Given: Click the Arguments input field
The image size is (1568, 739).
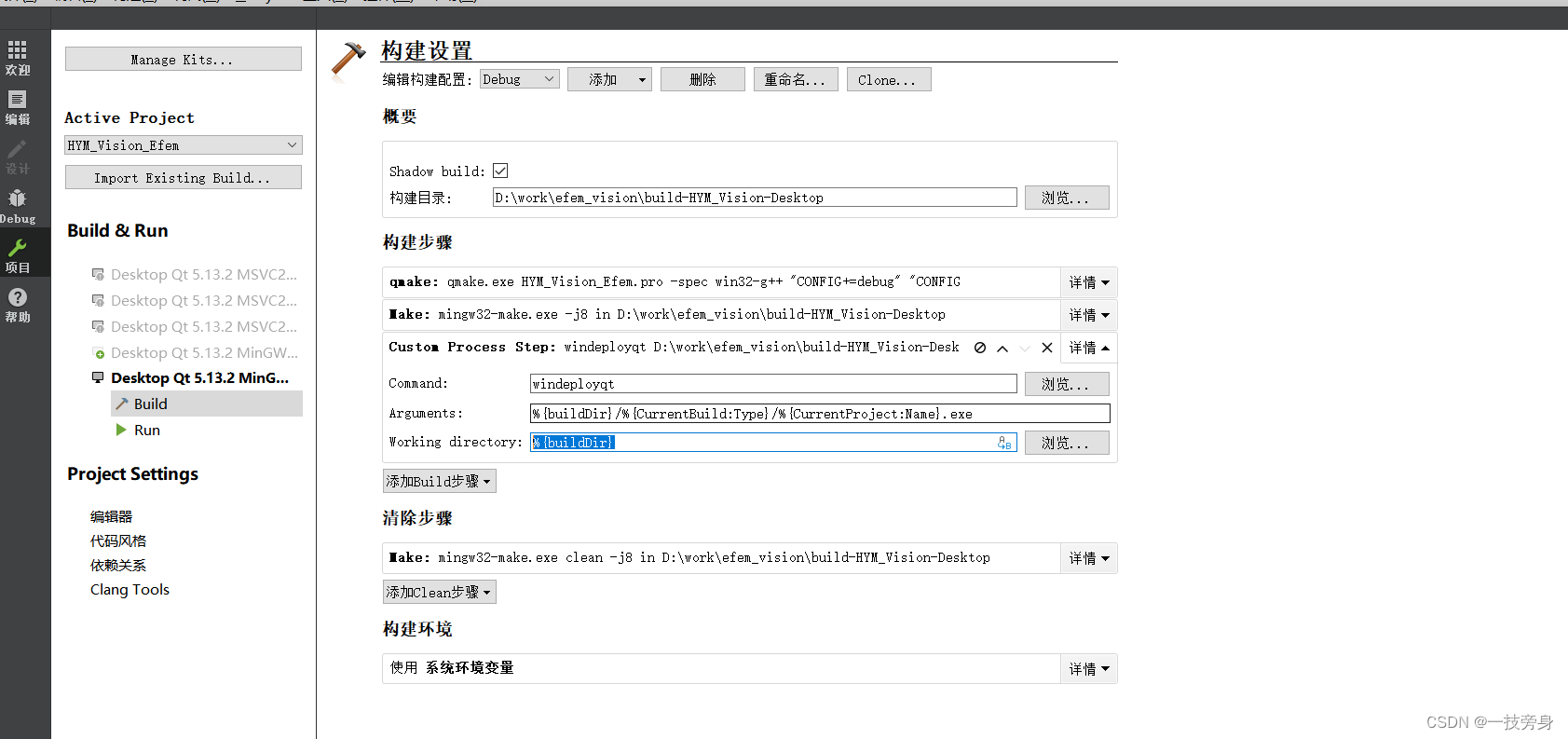Looking at the screenshot, I should coord(820,414).
